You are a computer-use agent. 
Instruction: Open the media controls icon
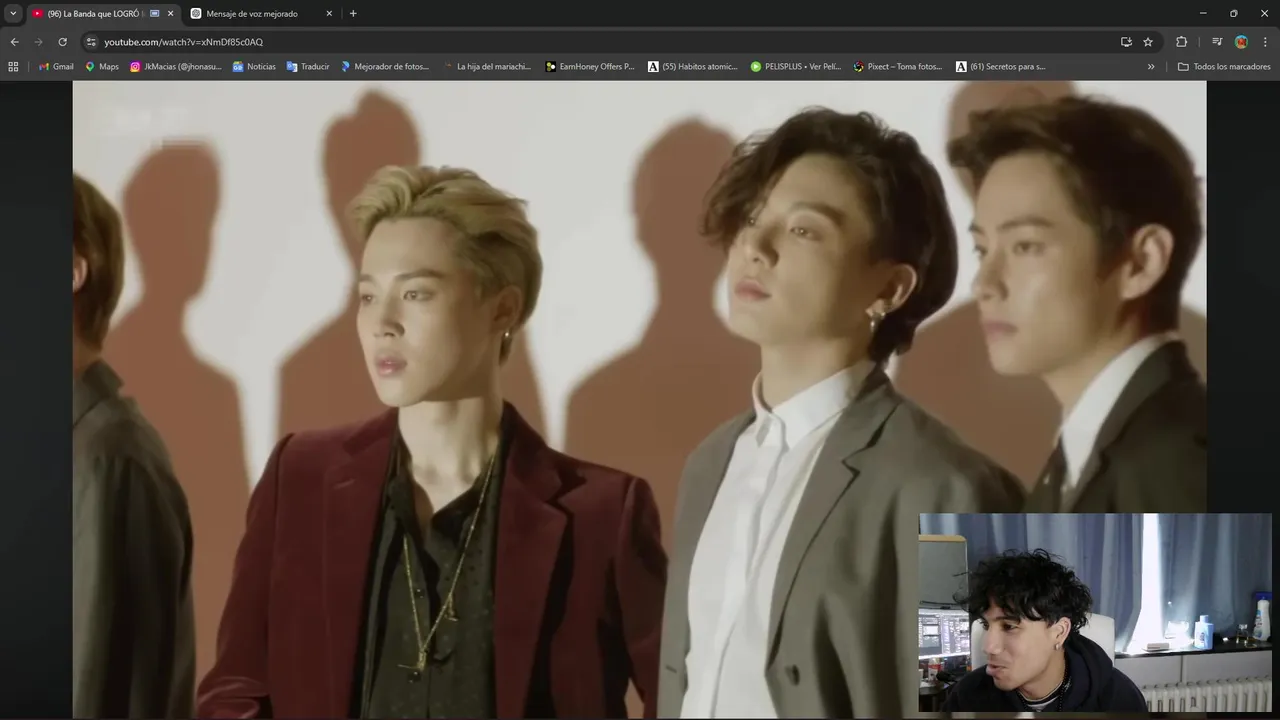[x=1216, y=42]
